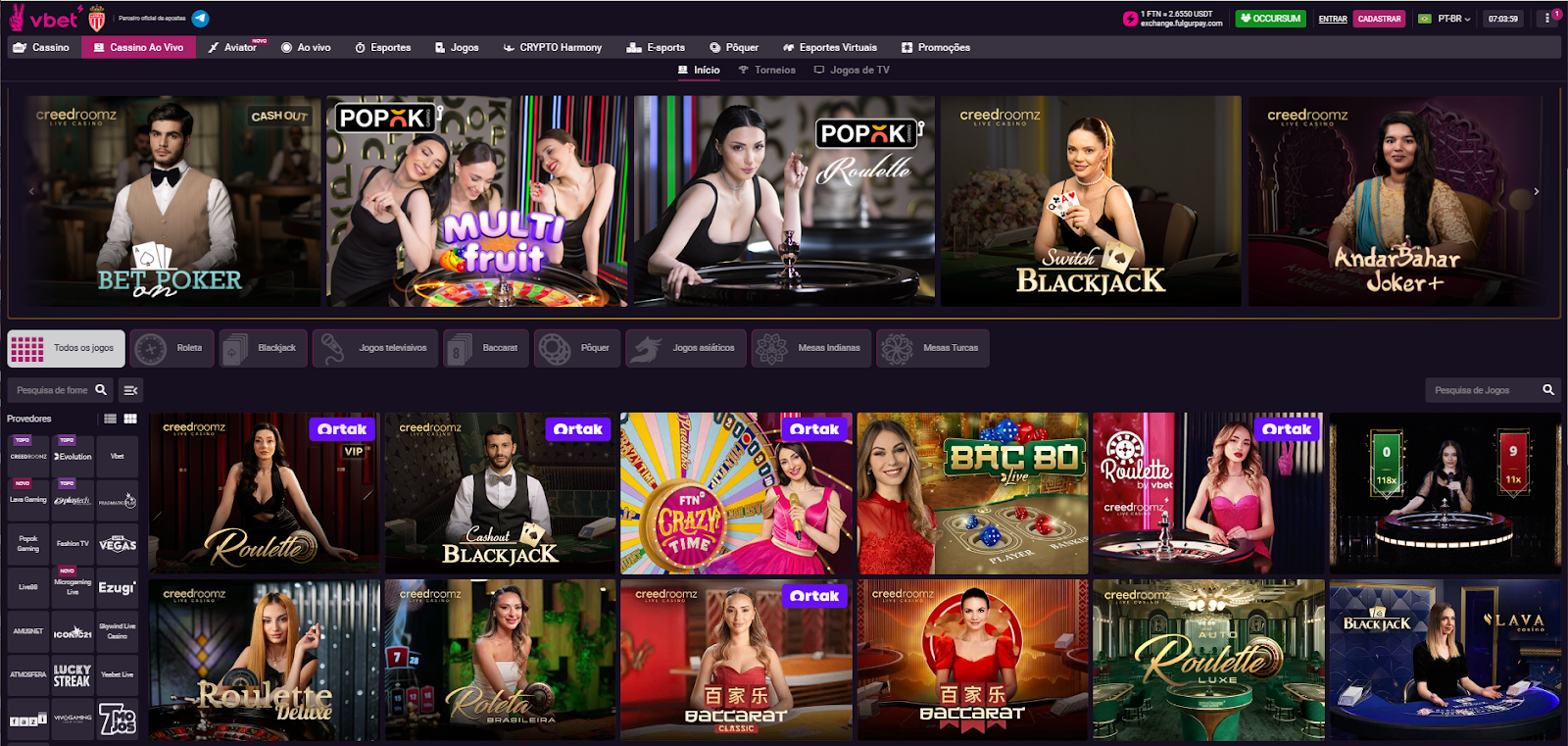Open PT-BR language dropdown

coord(1445,19)
